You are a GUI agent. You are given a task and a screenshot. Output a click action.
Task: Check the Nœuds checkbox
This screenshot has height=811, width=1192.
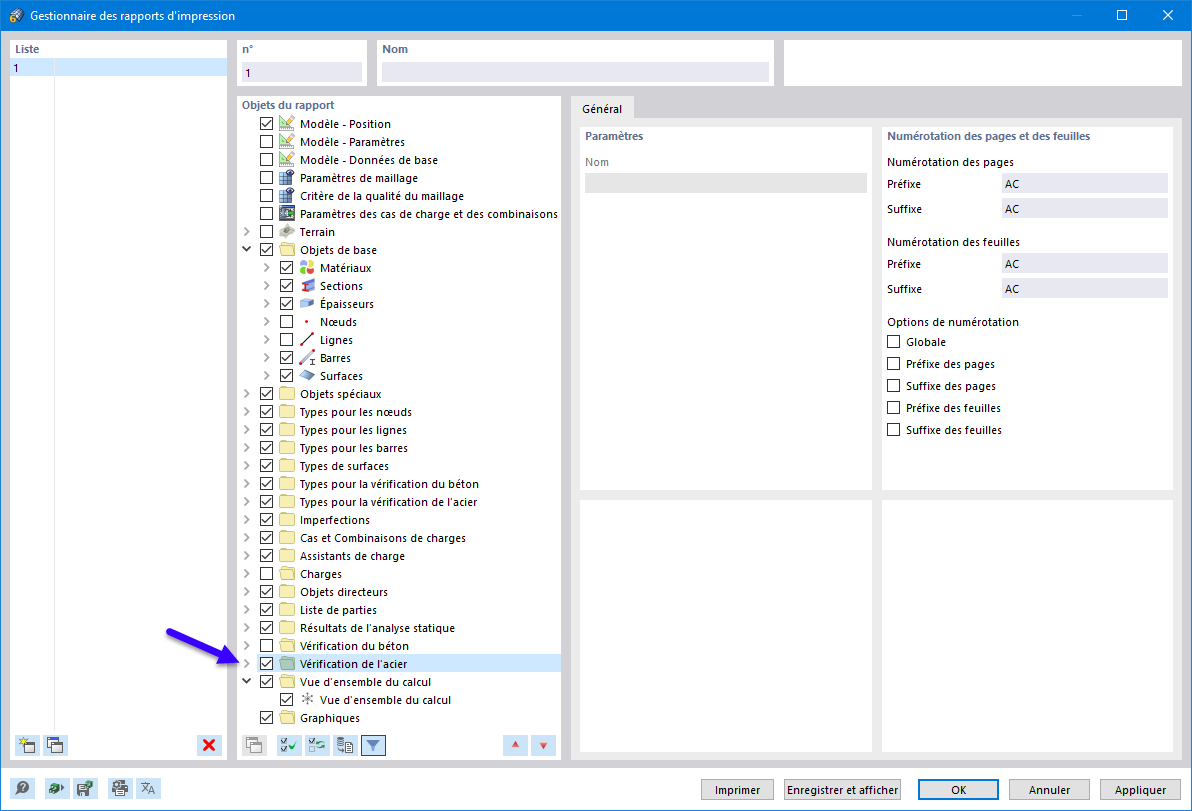pos(287,322)
